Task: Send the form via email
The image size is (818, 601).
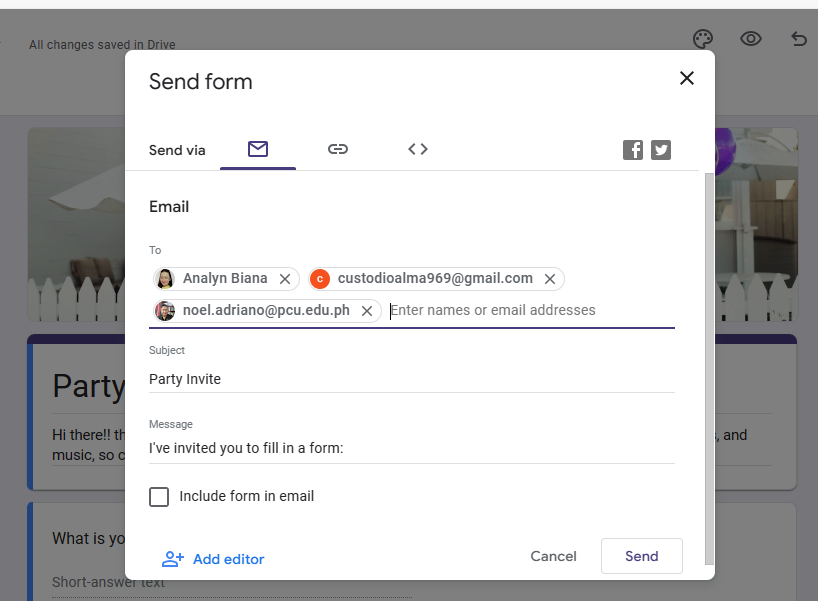Action: coord(641,556)
